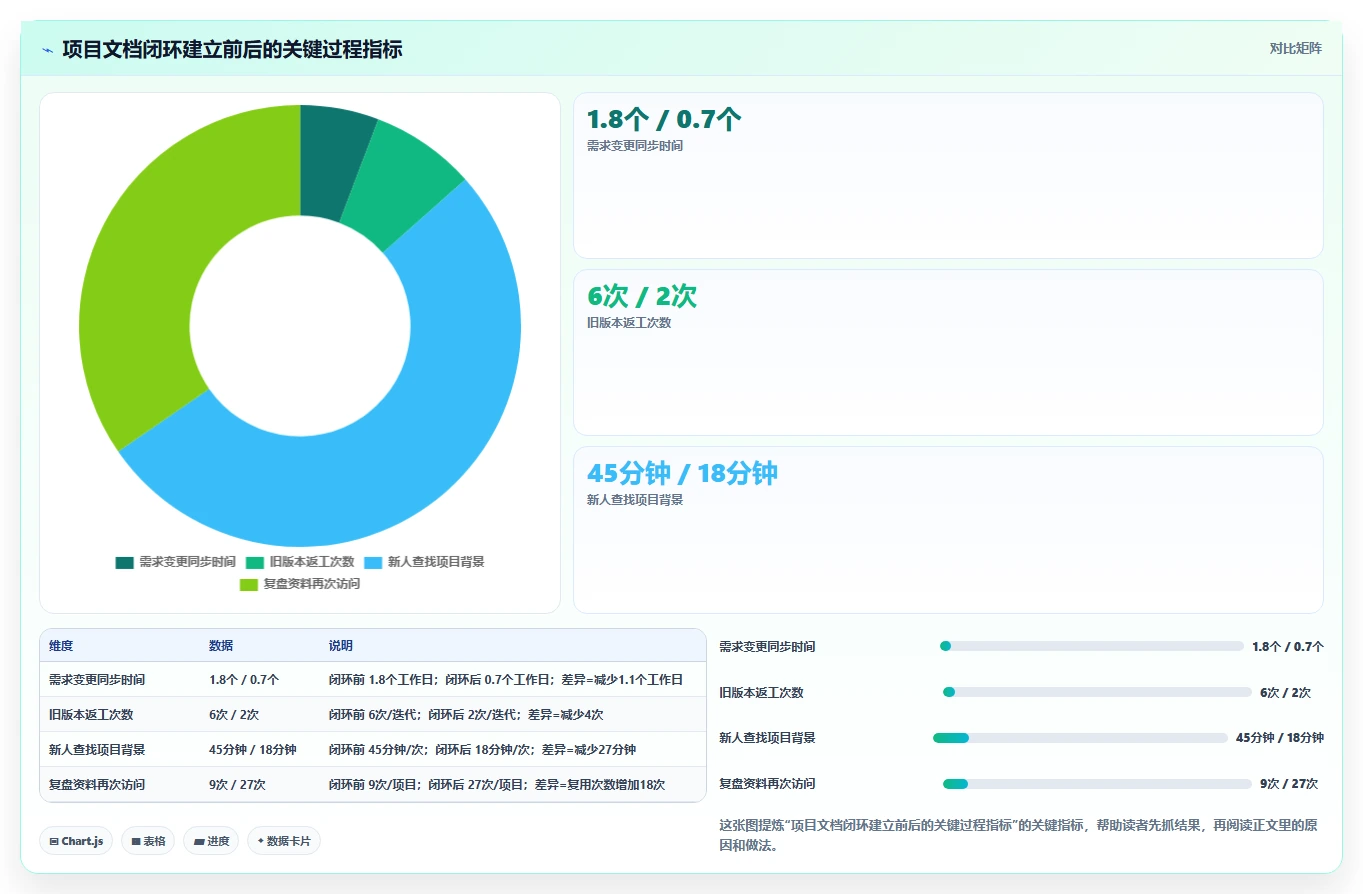The image size is (1363, 894).
Task: Click the 45分钟 / 18分钟 card value
Action: tap(682, 474)
